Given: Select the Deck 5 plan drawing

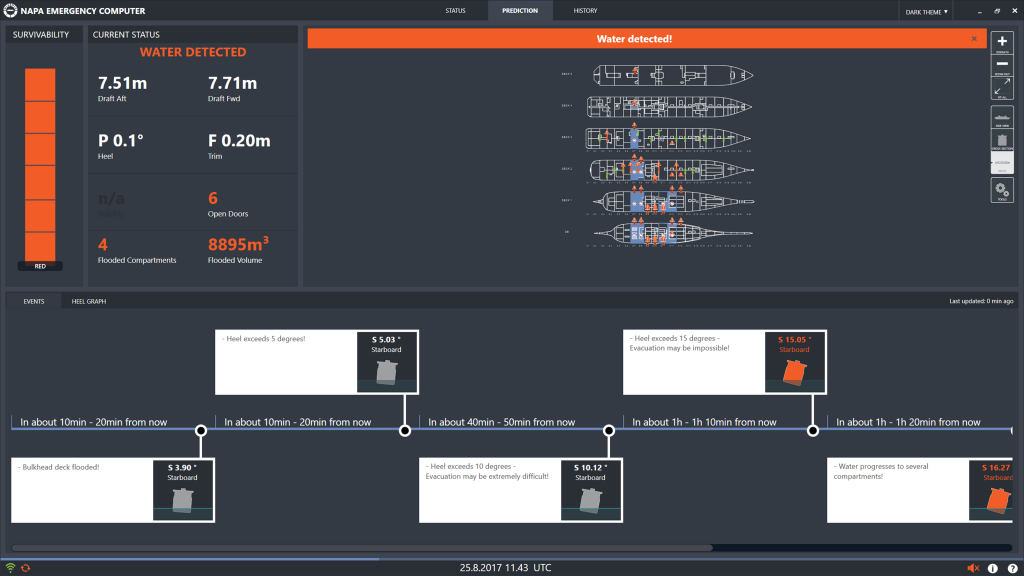Looking at the screenshot, I should pos(673,75).
